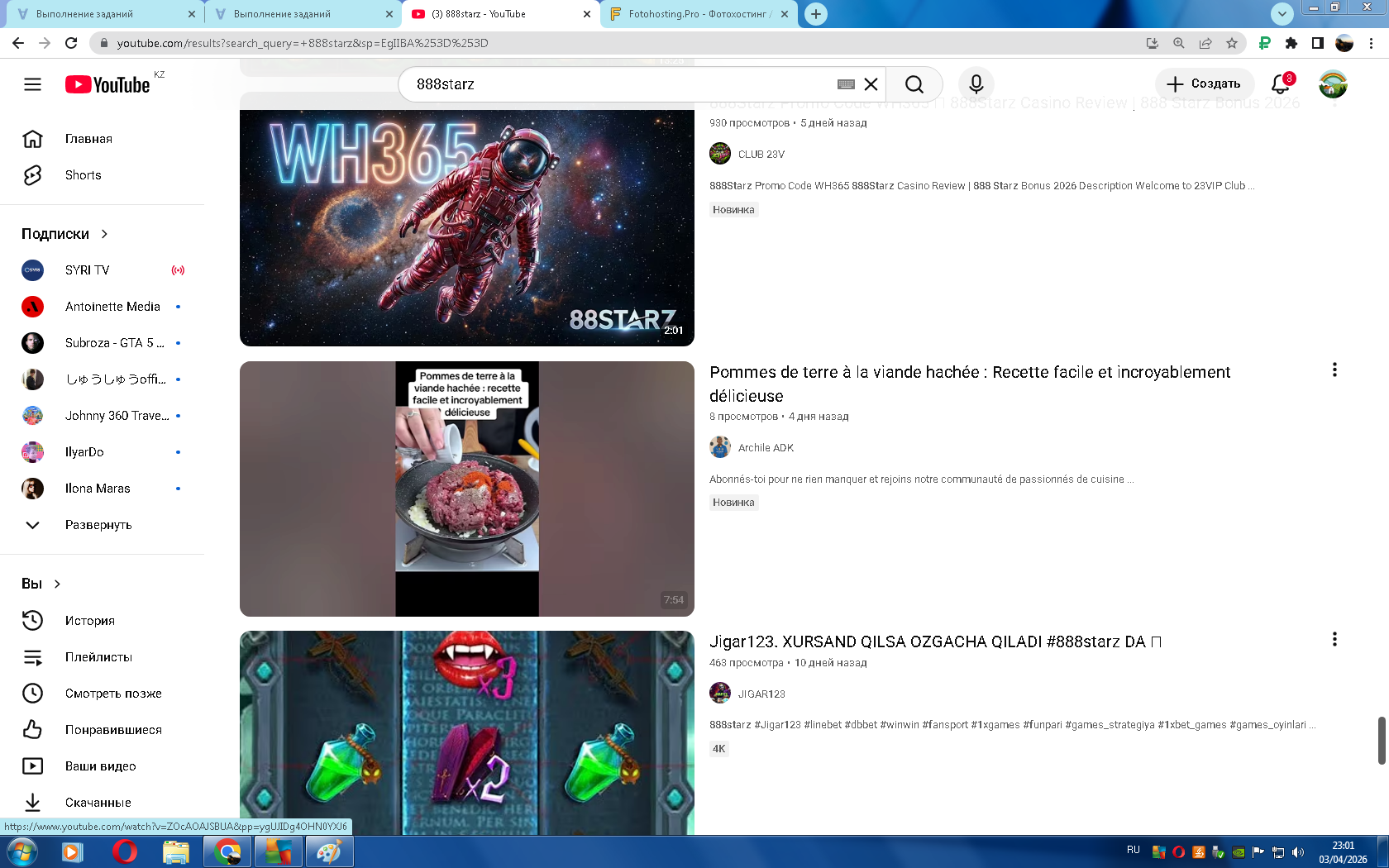The width and height of the screenshot is (1389, 868).
Task: Open the CLUB 23V channel avatar
Action: [x=720, y=154]
